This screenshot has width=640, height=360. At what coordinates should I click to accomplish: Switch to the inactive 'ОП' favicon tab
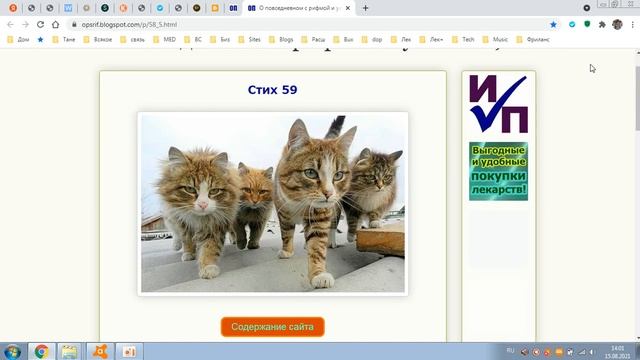pyautogui.click(x=233, y=8)
